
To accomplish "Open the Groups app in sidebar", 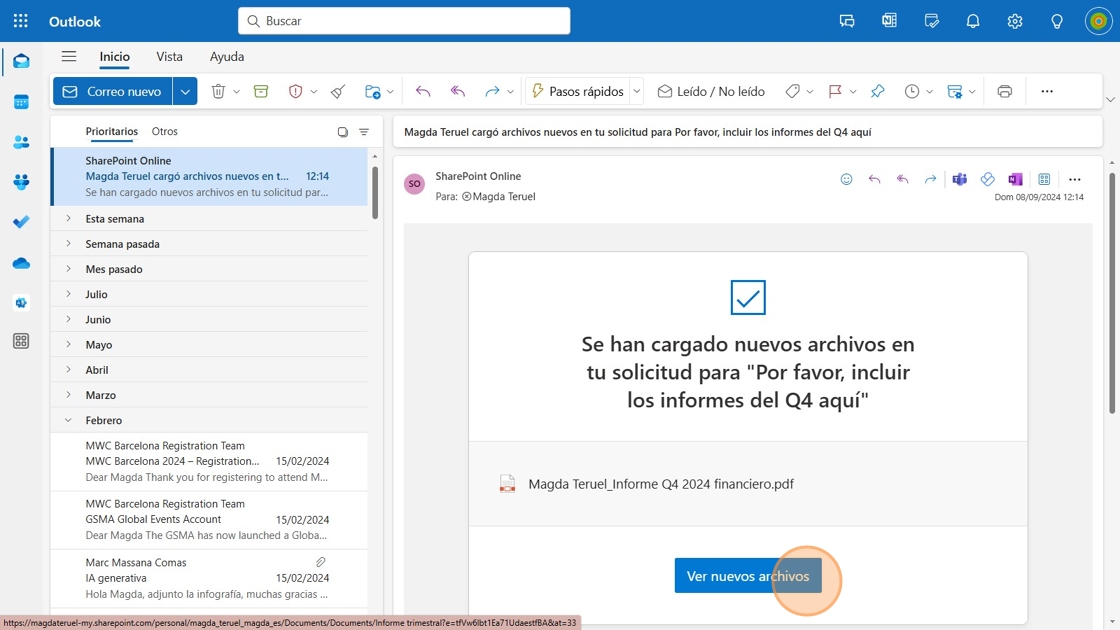I will point(21,182).
